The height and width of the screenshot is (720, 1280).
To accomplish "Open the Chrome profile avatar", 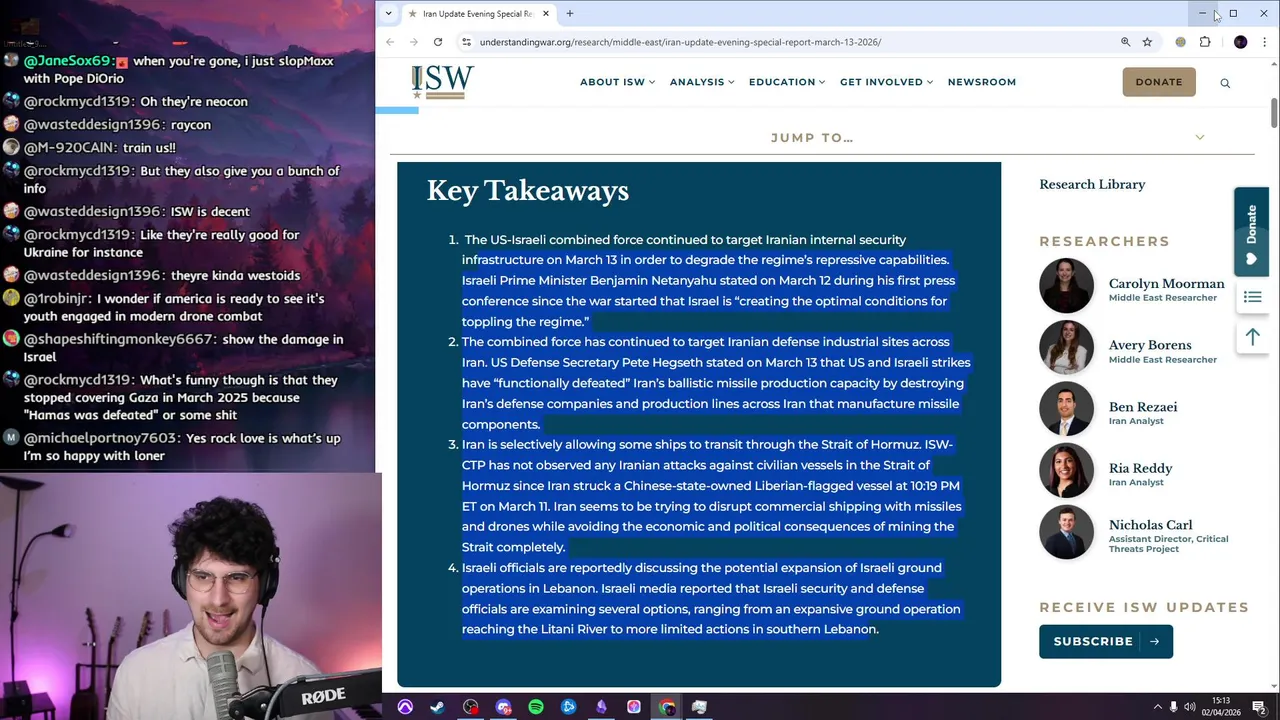I will click(1241, 42).
